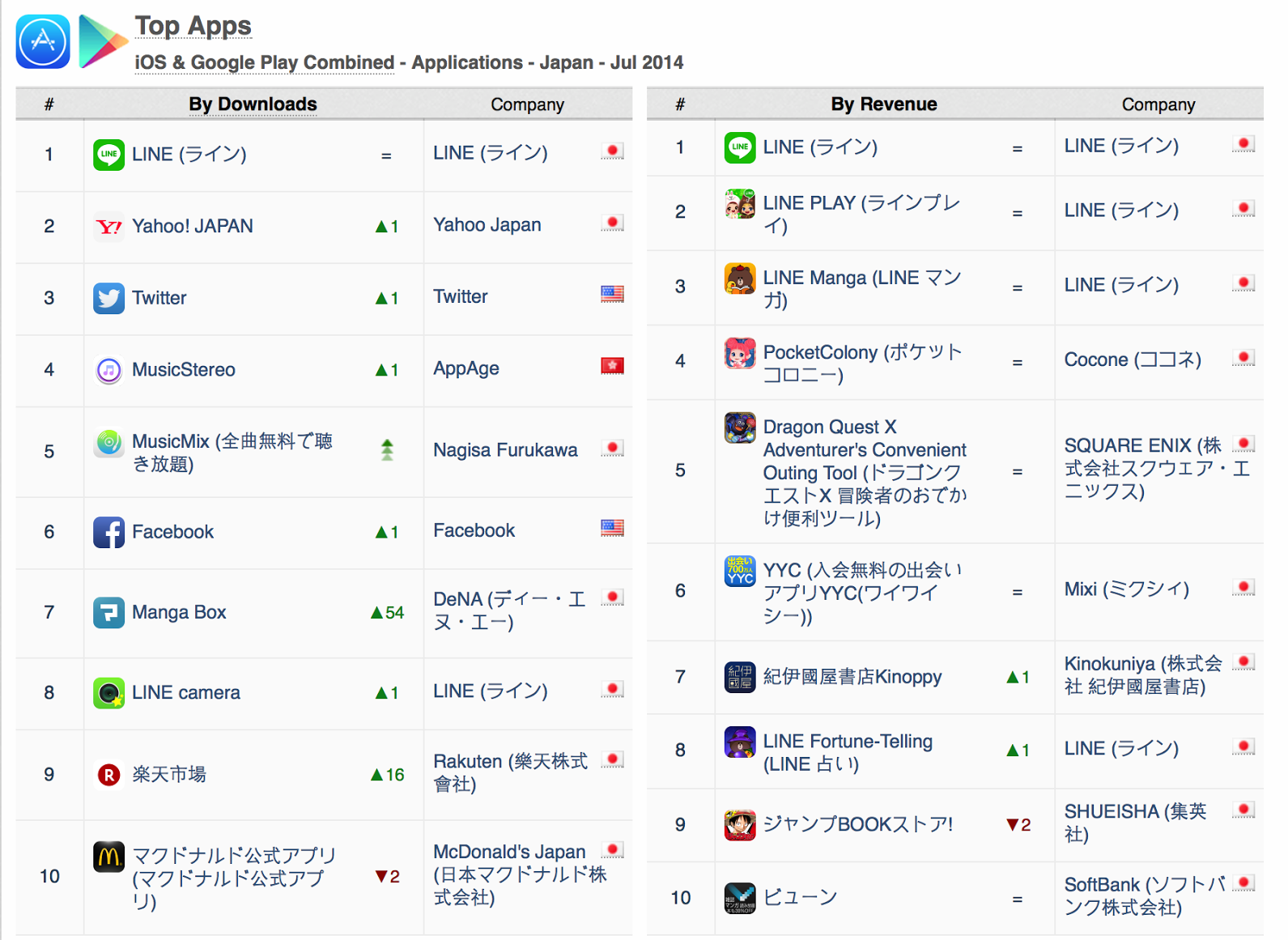
Task: Click the Twitter bird app icon
Action: click(x=108, y=298)
